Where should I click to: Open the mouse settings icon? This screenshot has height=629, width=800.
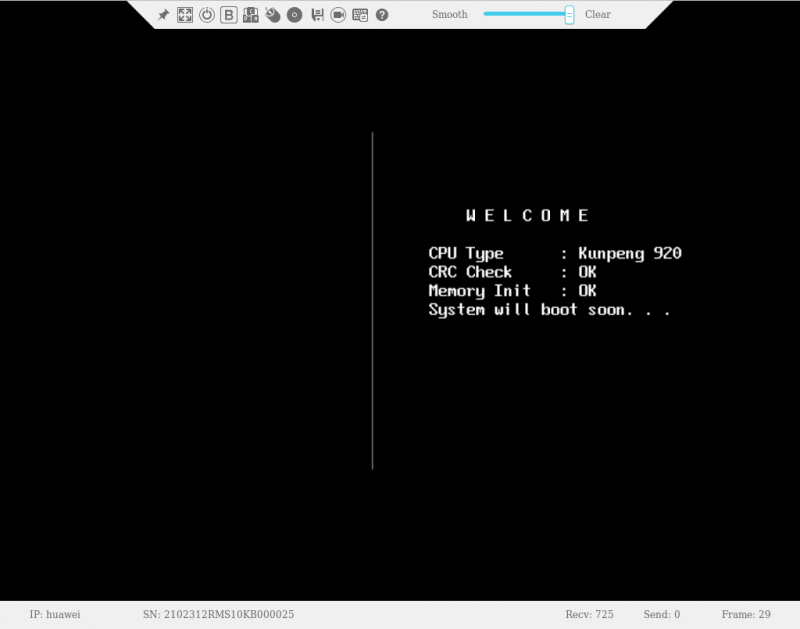pos(272,15)
